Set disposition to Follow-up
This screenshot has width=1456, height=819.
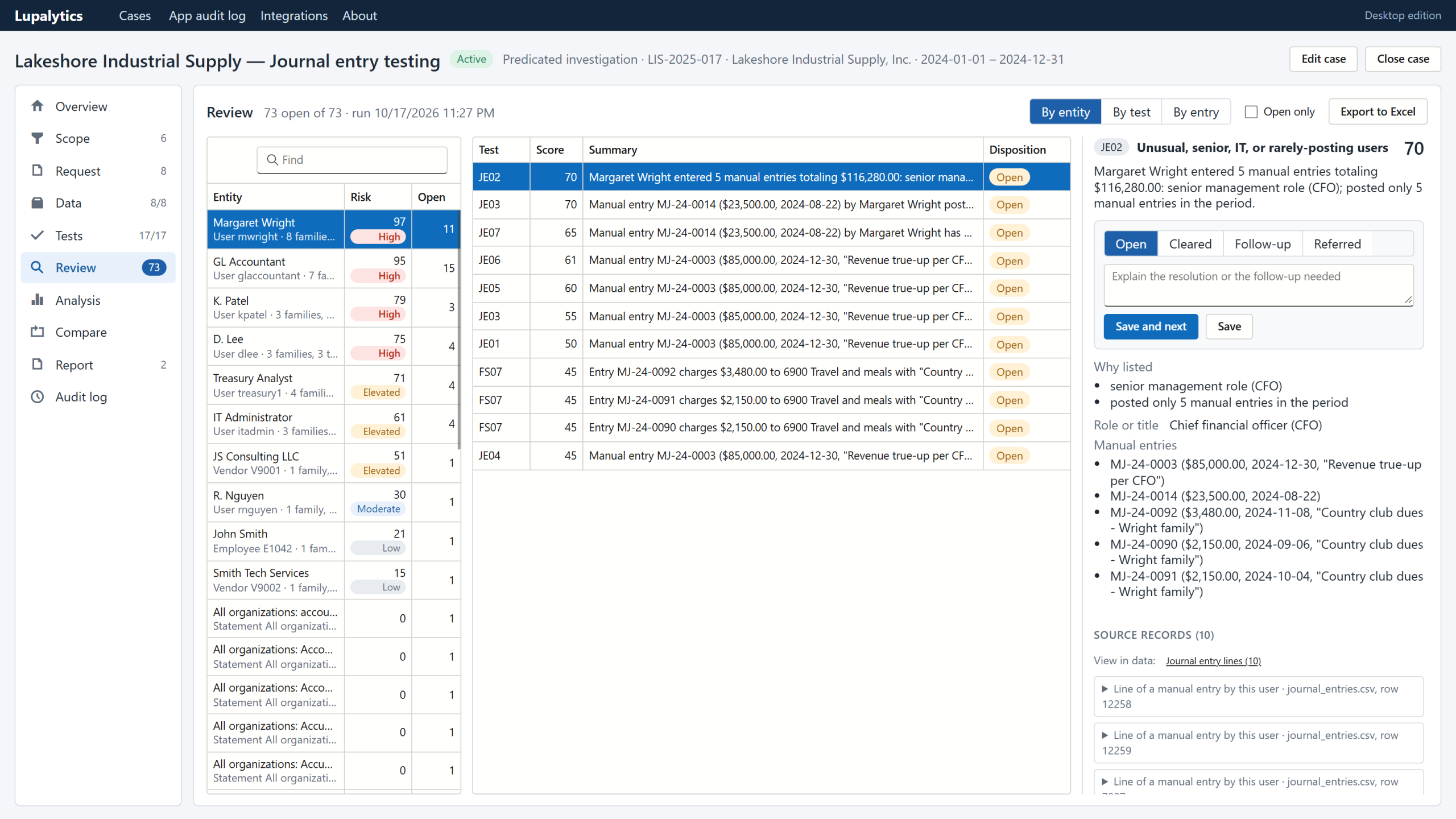(1263, 244)
